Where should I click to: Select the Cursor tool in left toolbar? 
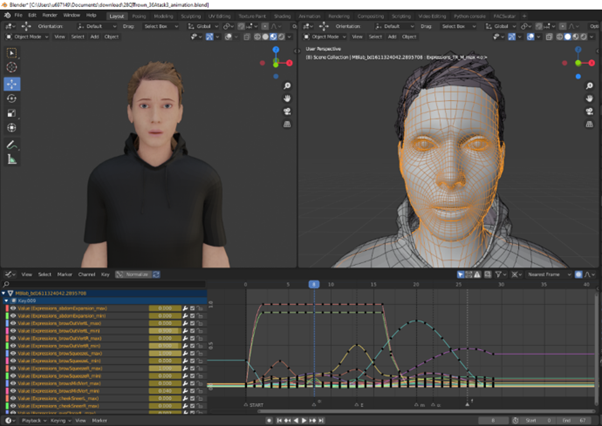point(12,67)
